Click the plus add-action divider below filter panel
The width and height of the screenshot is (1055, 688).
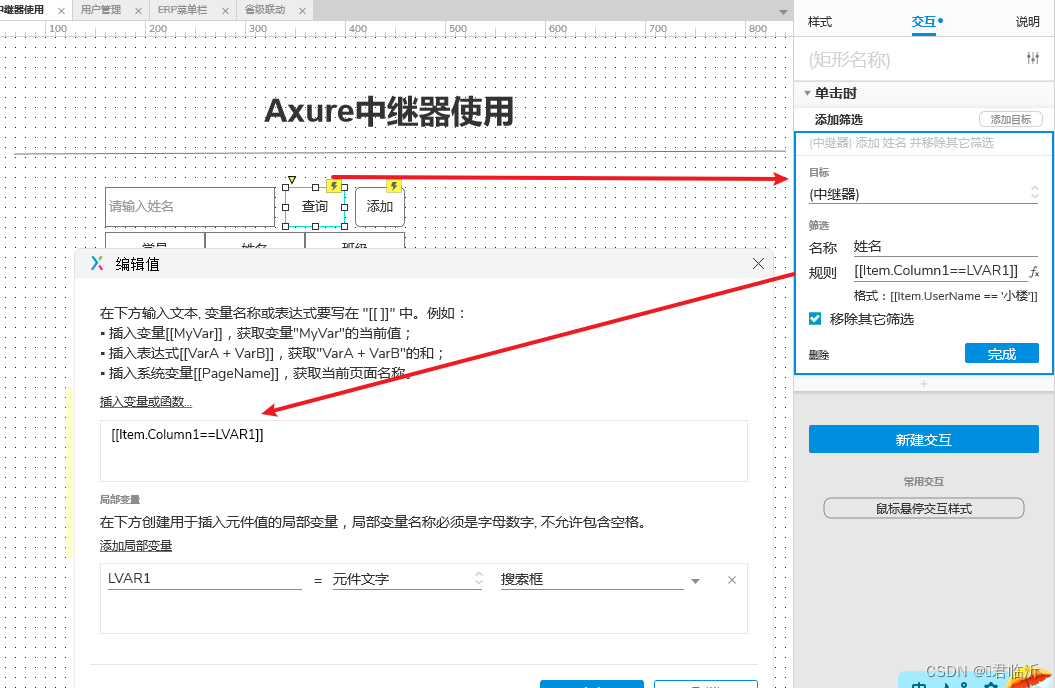coord(924,384)
